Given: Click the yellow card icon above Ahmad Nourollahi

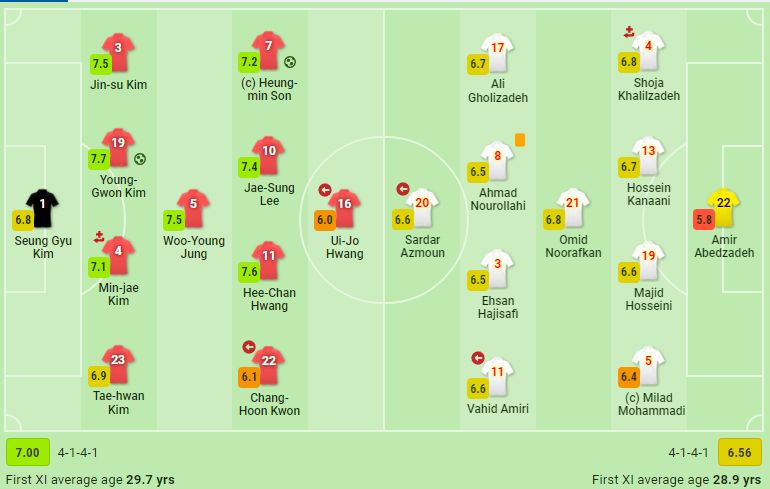Looking at the screenshot, I should click(520, 139).
